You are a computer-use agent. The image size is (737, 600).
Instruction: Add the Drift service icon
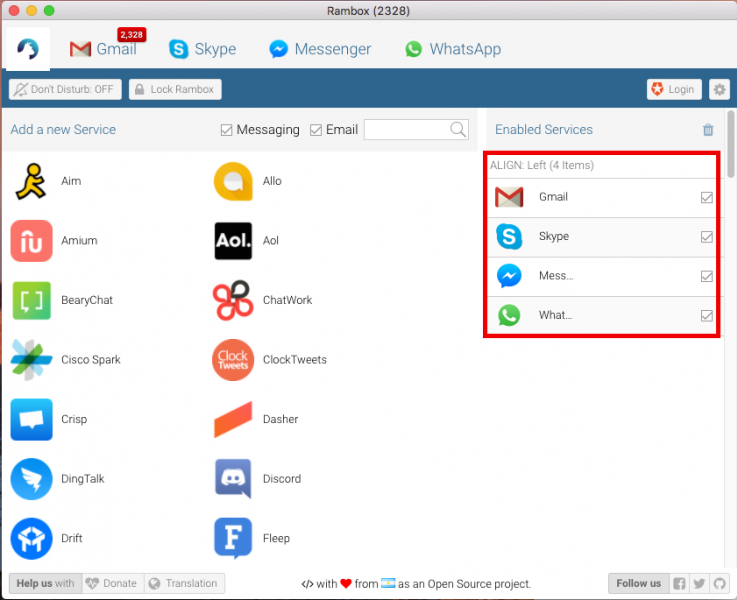coord(31,539)
